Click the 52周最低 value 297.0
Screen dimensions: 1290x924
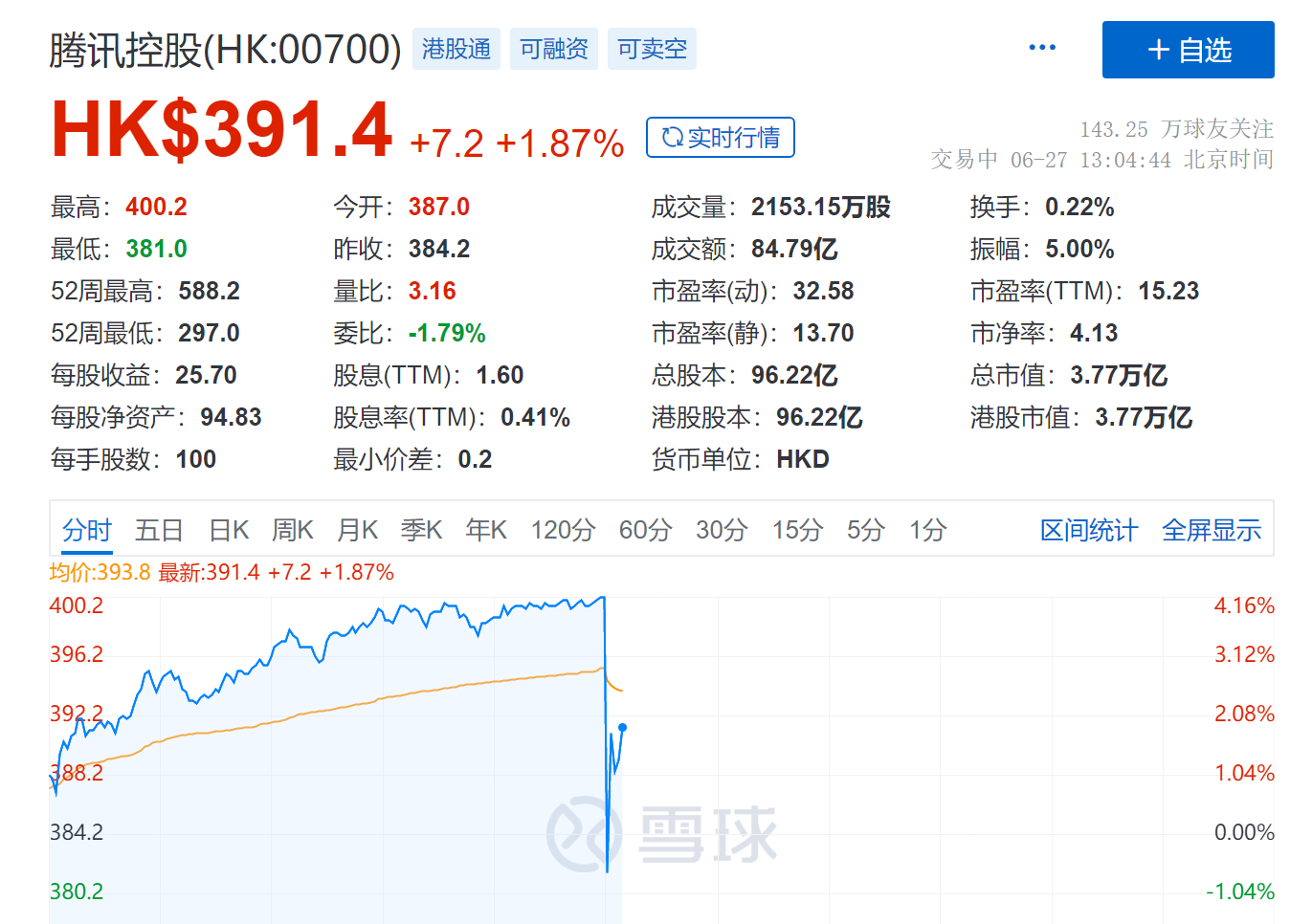click(210, 333)
